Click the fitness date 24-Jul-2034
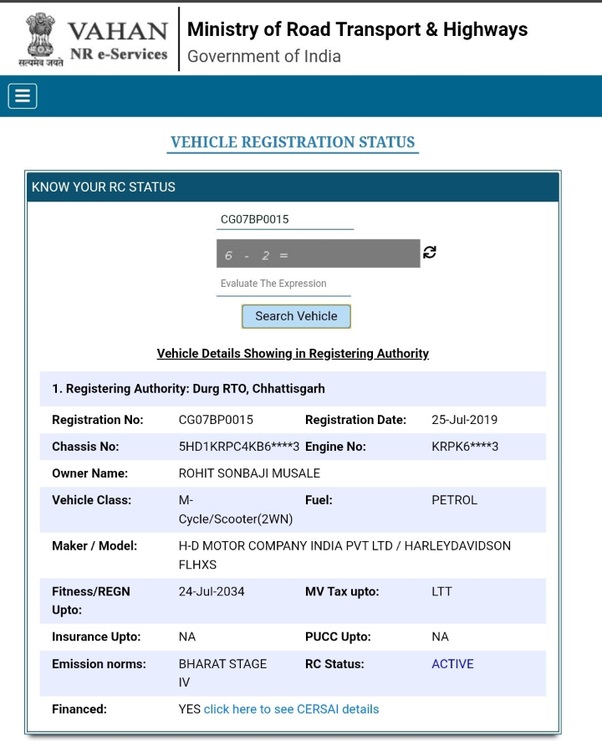The height and width of the screenshot is (741, 602). 211,591
